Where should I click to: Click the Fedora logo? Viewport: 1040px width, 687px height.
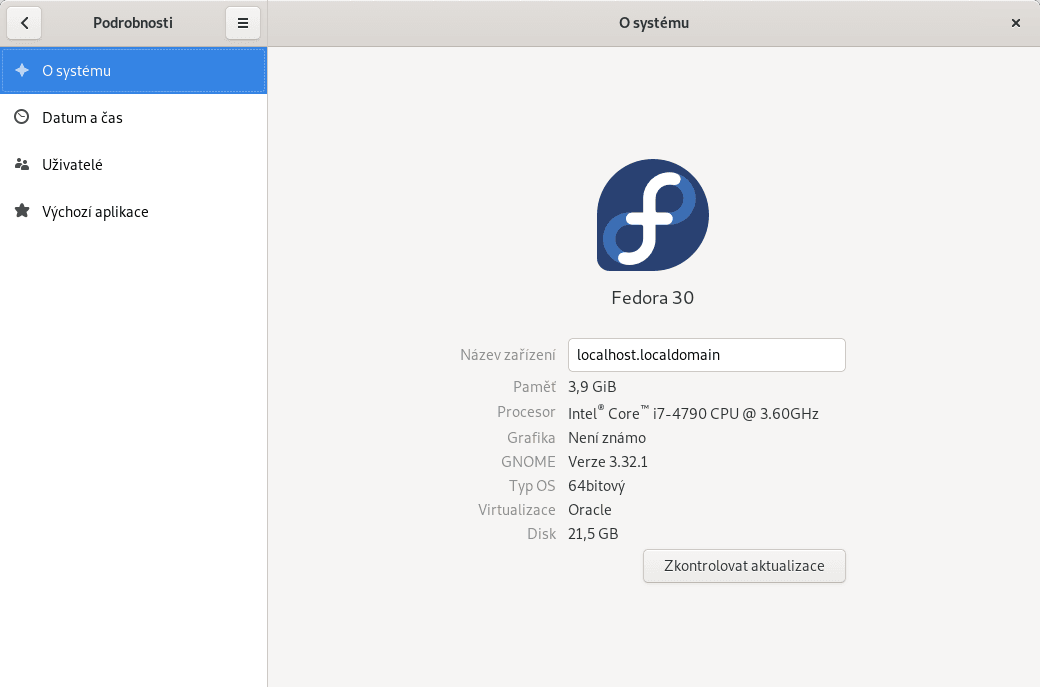click(x=652, y=215)
